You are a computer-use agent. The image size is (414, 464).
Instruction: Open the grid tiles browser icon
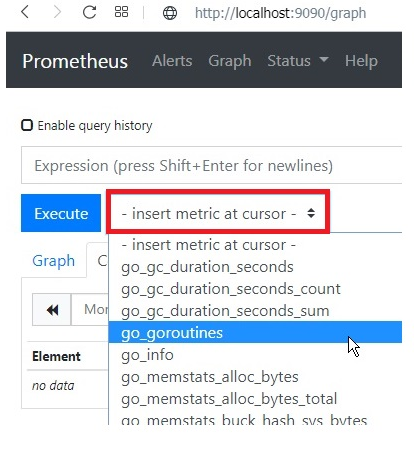click(121, 12)
